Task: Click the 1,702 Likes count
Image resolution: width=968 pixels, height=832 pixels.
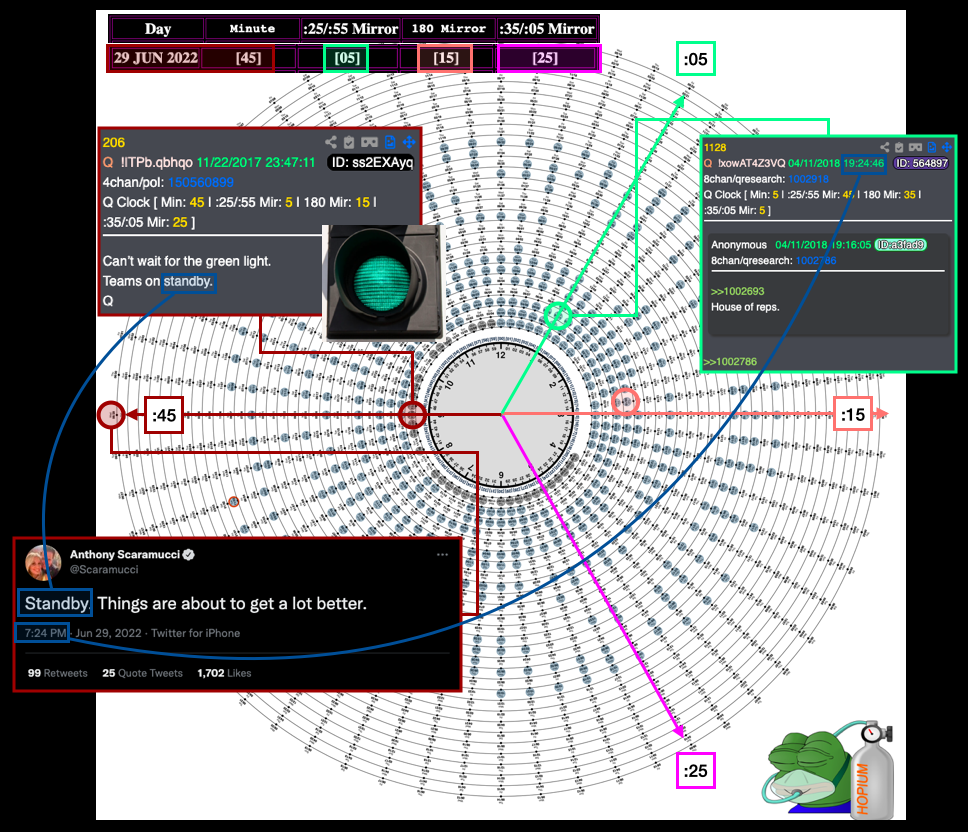Action: pos(224,673)
